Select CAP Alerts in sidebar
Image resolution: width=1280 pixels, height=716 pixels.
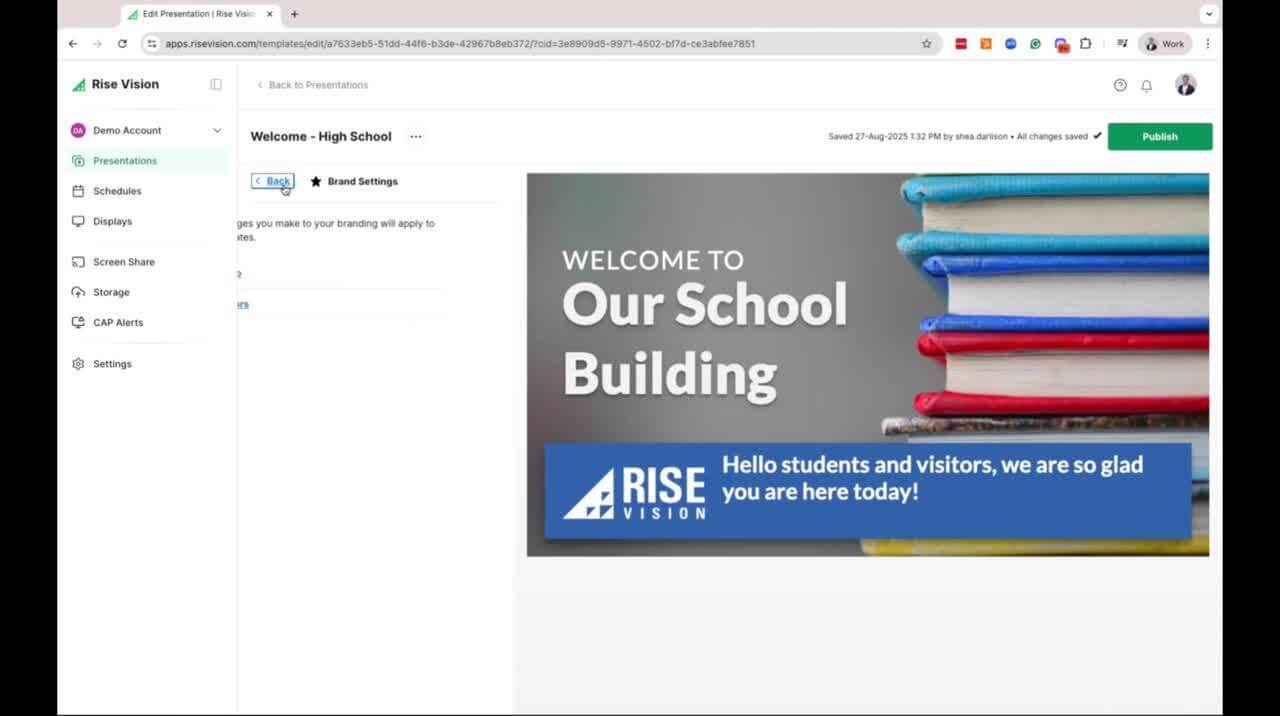(x=118, y=322)
